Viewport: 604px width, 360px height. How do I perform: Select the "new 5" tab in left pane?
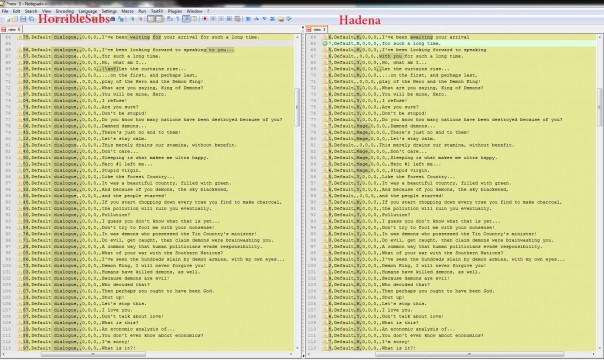click(11, 29)
